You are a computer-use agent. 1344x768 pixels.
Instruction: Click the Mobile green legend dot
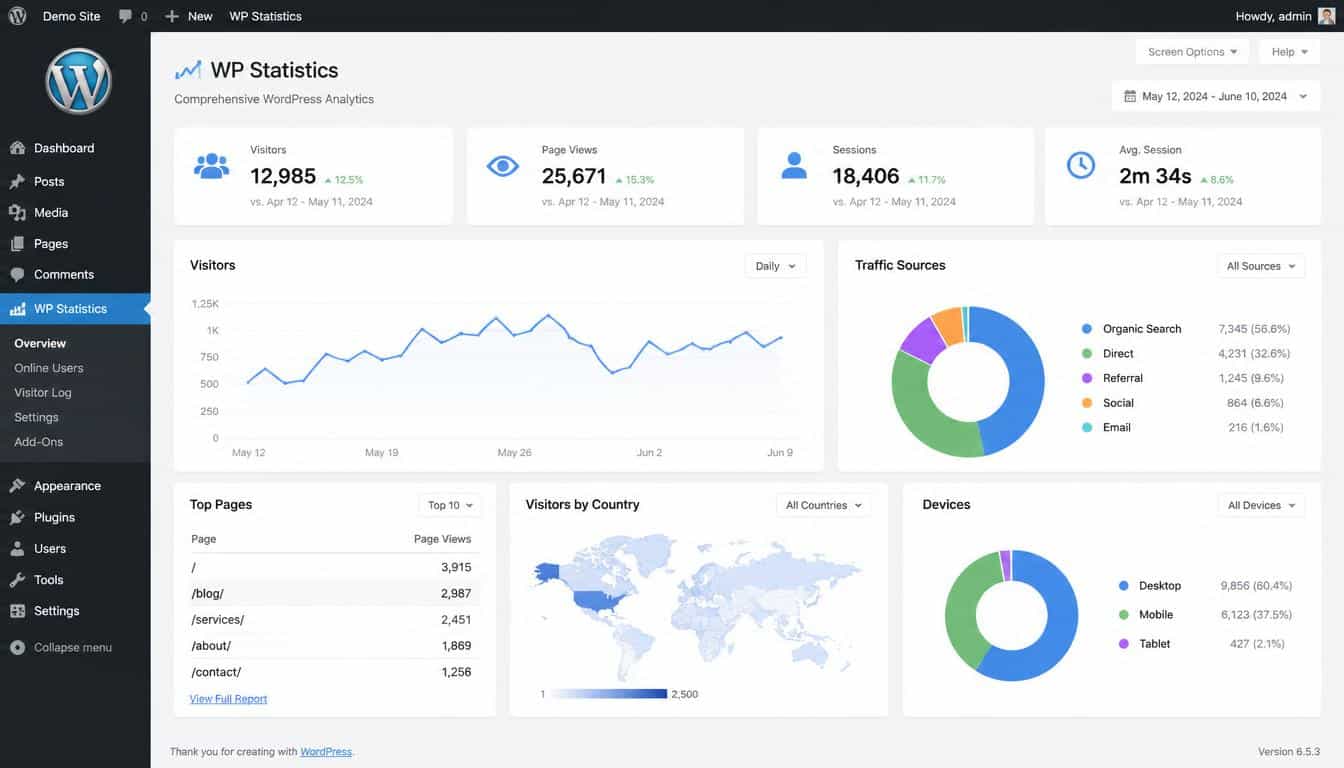click(x=1124, y=615)
